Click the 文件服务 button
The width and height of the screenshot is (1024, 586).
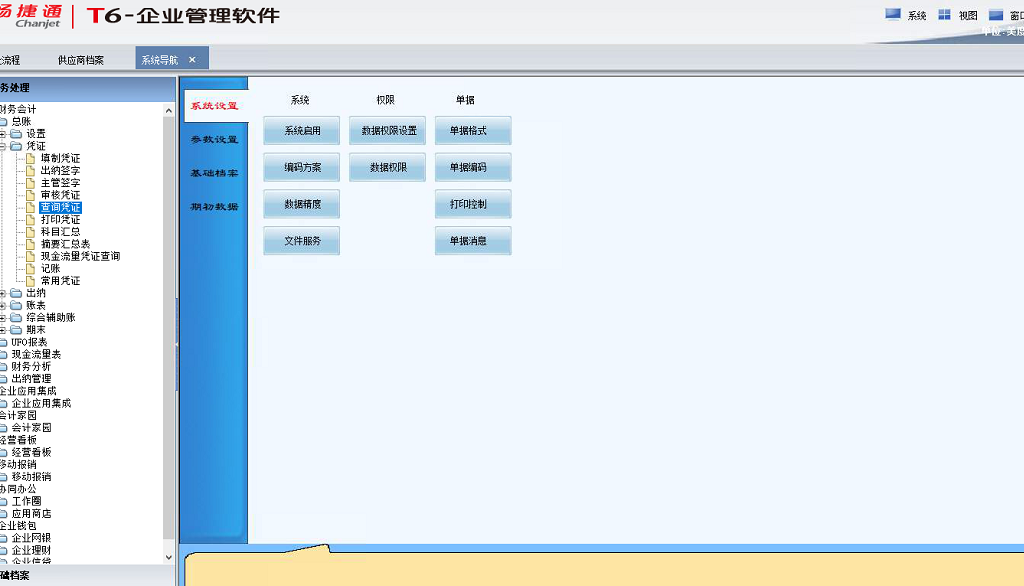coord(302,240)
